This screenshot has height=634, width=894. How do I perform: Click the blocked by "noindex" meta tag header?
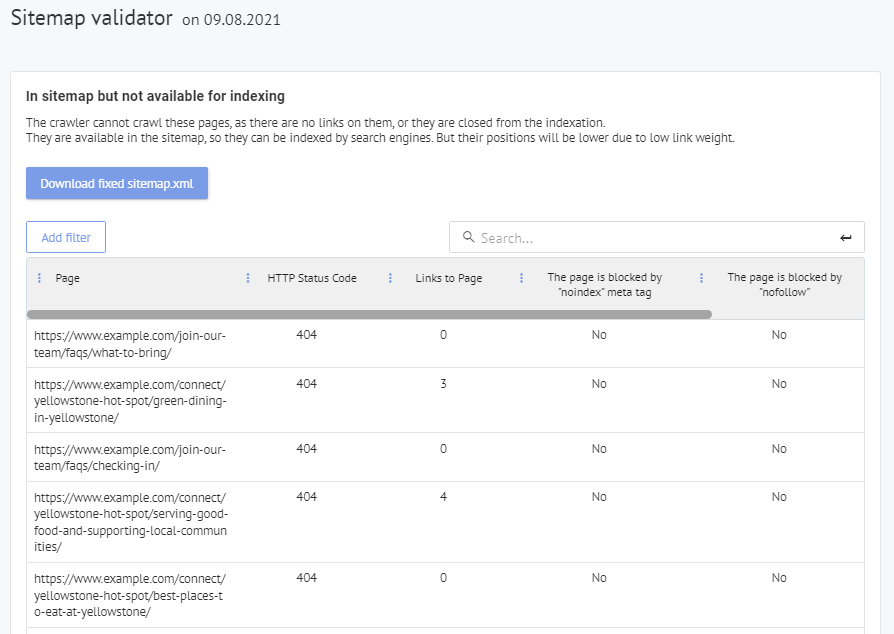pos(604,285)
